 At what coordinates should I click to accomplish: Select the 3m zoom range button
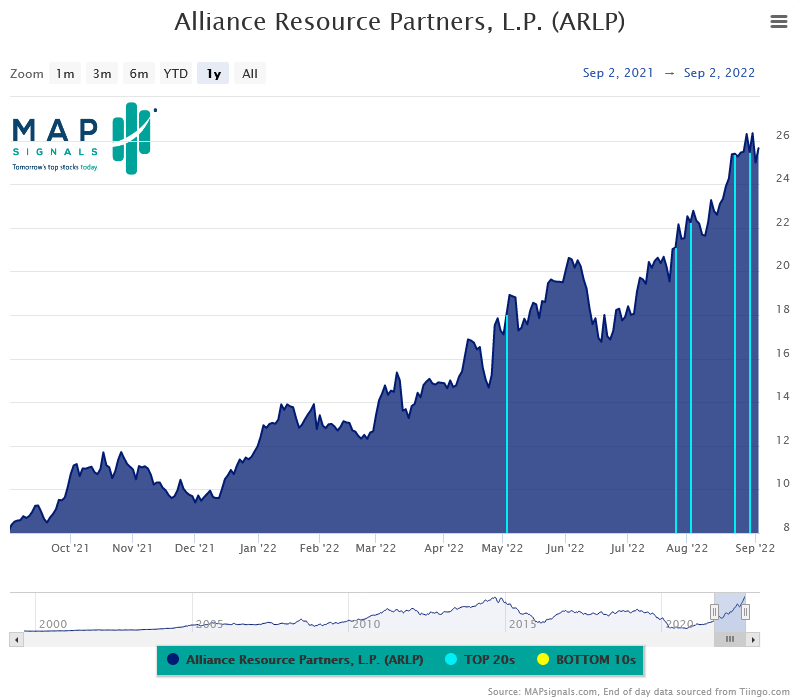tap(102, 73)
